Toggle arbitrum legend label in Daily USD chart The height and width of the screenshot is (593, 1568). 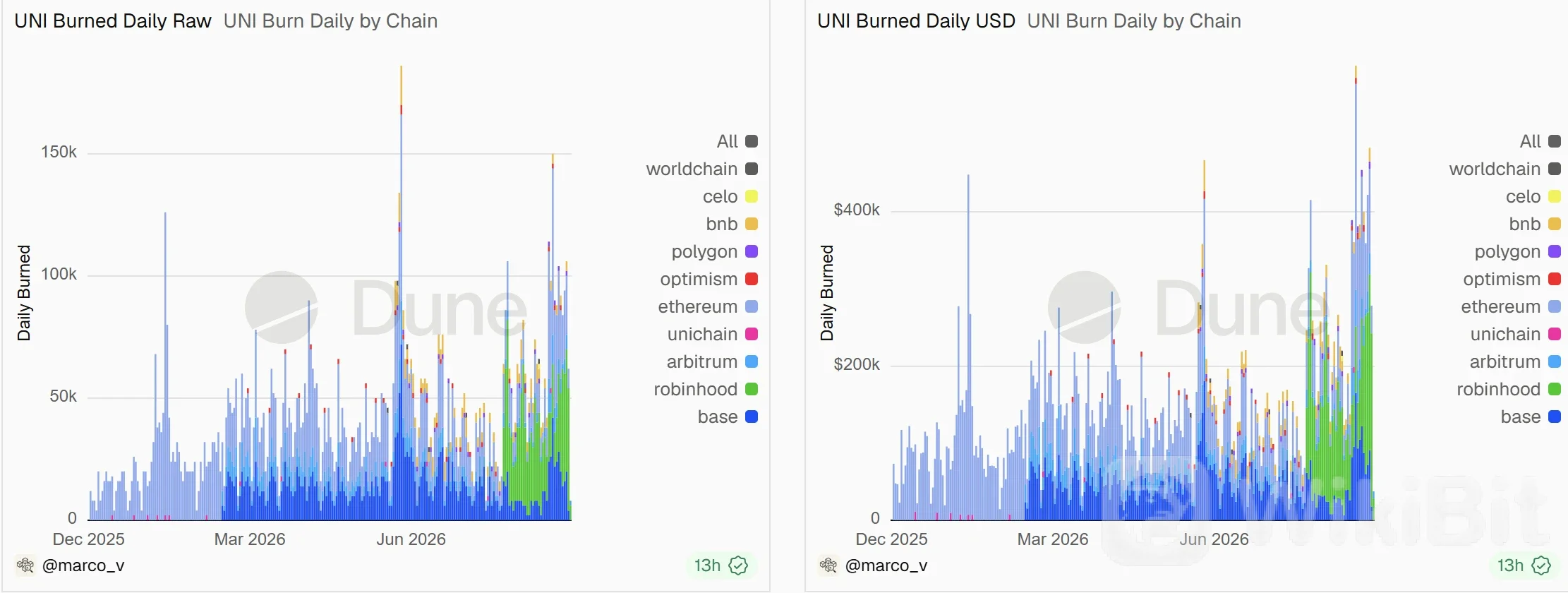[1505, 361]
